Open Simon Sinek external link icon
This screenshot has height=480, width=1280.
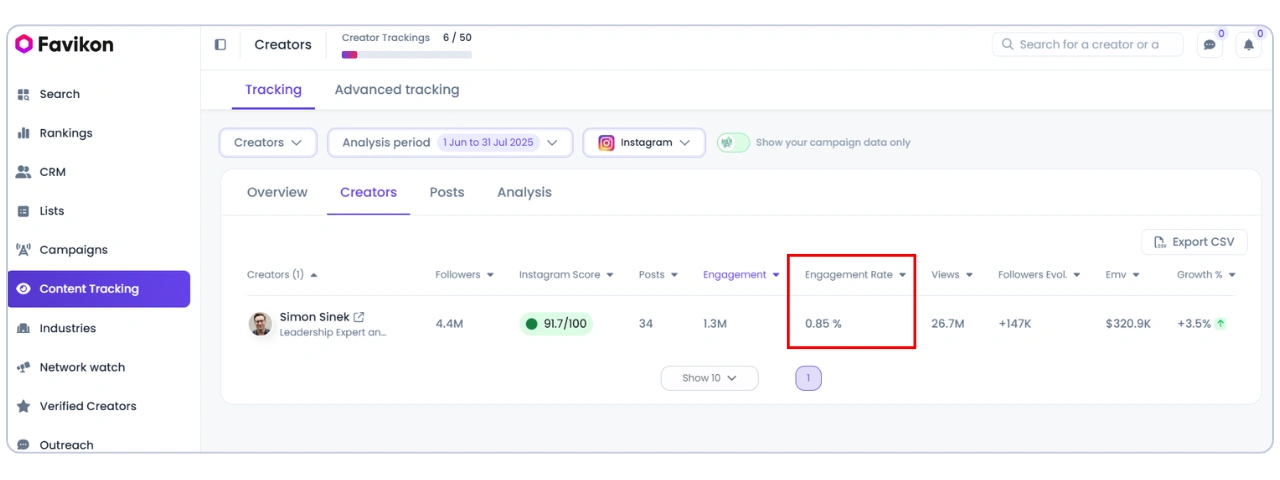359,317
